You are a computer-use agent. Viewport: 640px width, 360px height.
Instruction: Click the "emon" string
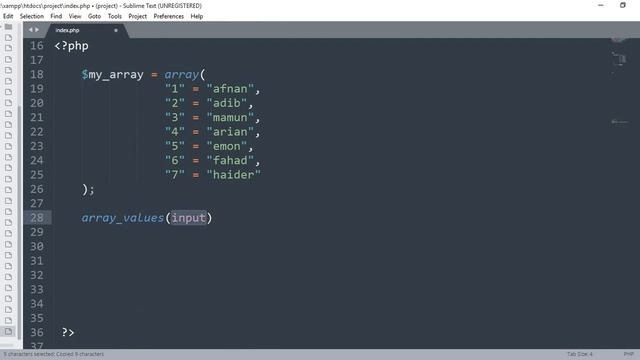click(x=227, y=146)
